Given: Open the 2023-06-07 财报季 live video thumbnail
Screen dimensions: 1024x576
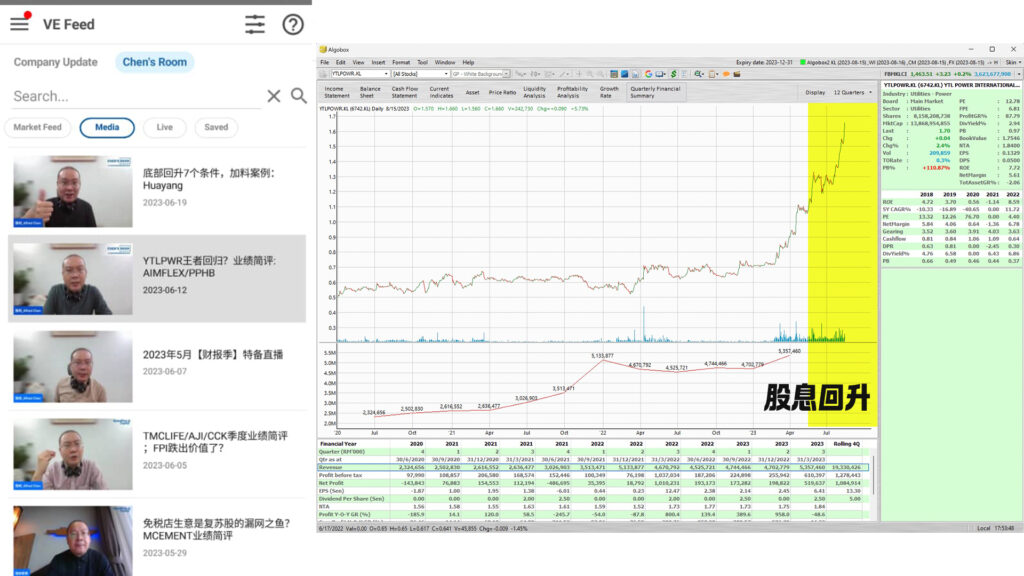Looking at the screenshot, I should pos(72,366).
